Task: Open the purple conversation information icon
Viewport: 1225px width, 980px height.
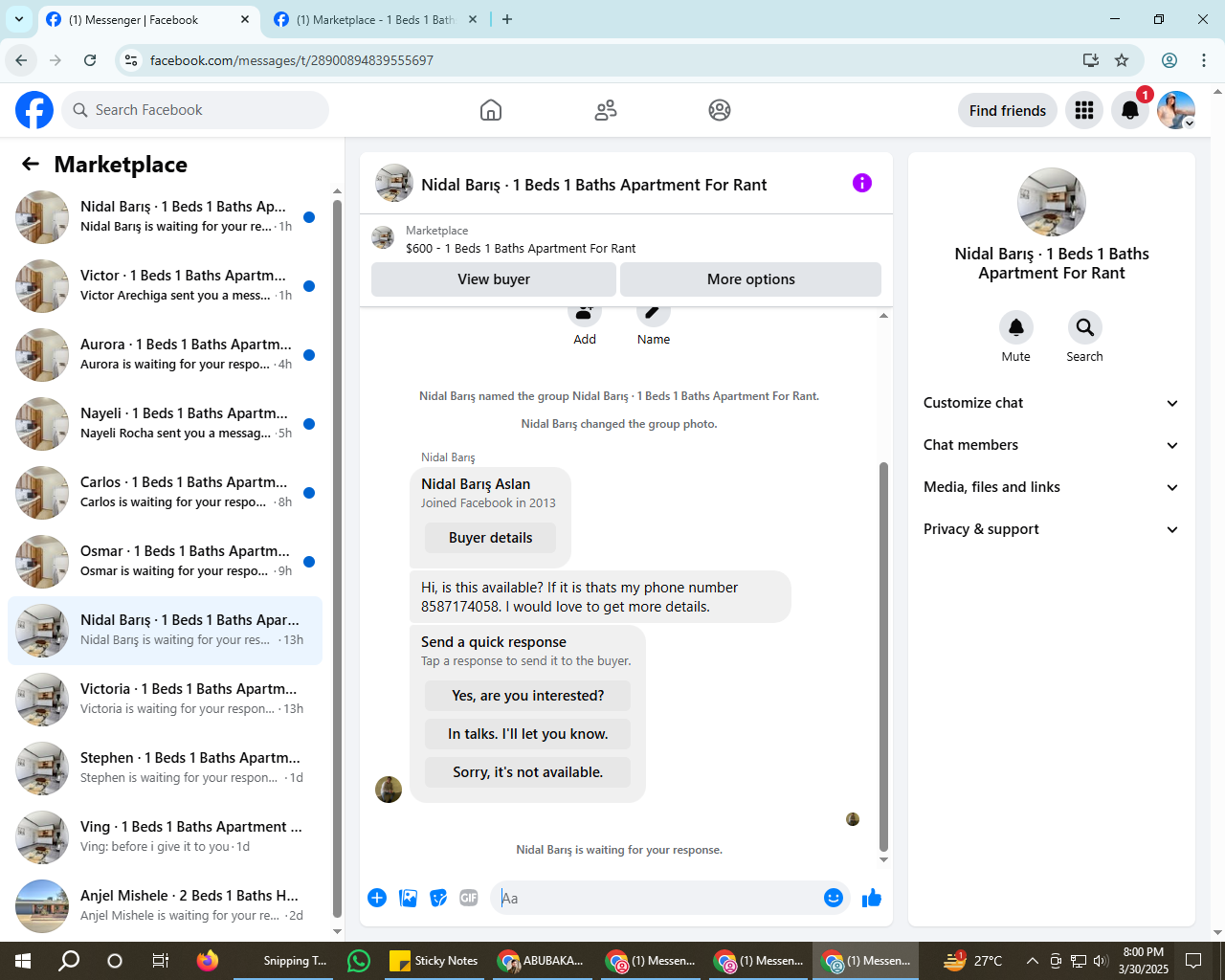Action: [862, 183]
